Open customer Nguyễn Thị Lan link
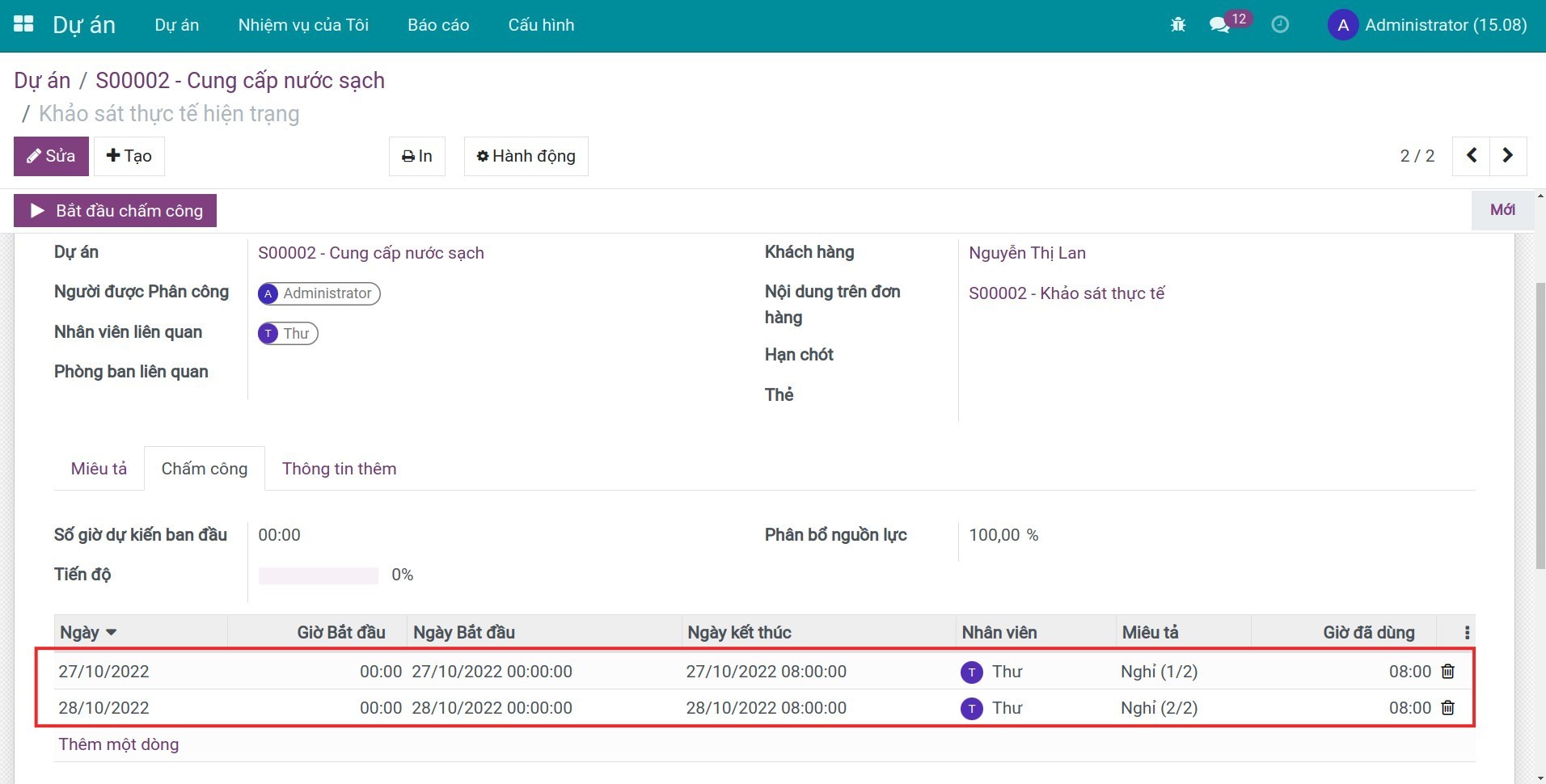Image resolution: width=1546 pixels, height=784 pixels. pyautogui.click(x=1027, y=253)
